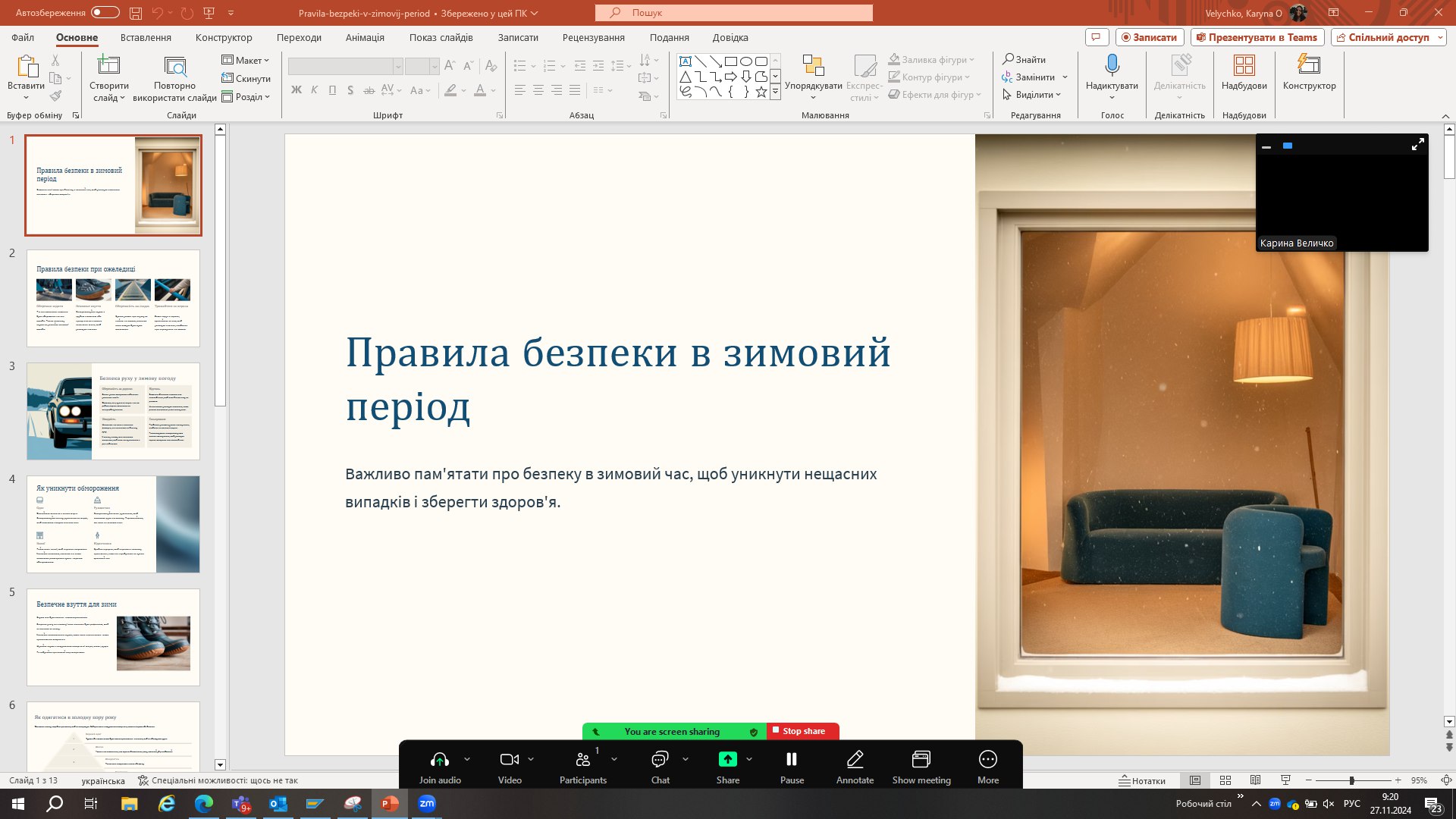This screenshot has width=1456, height=819.
Task: Select slide 3 thumbnail with car
Action: click(113, 411)
